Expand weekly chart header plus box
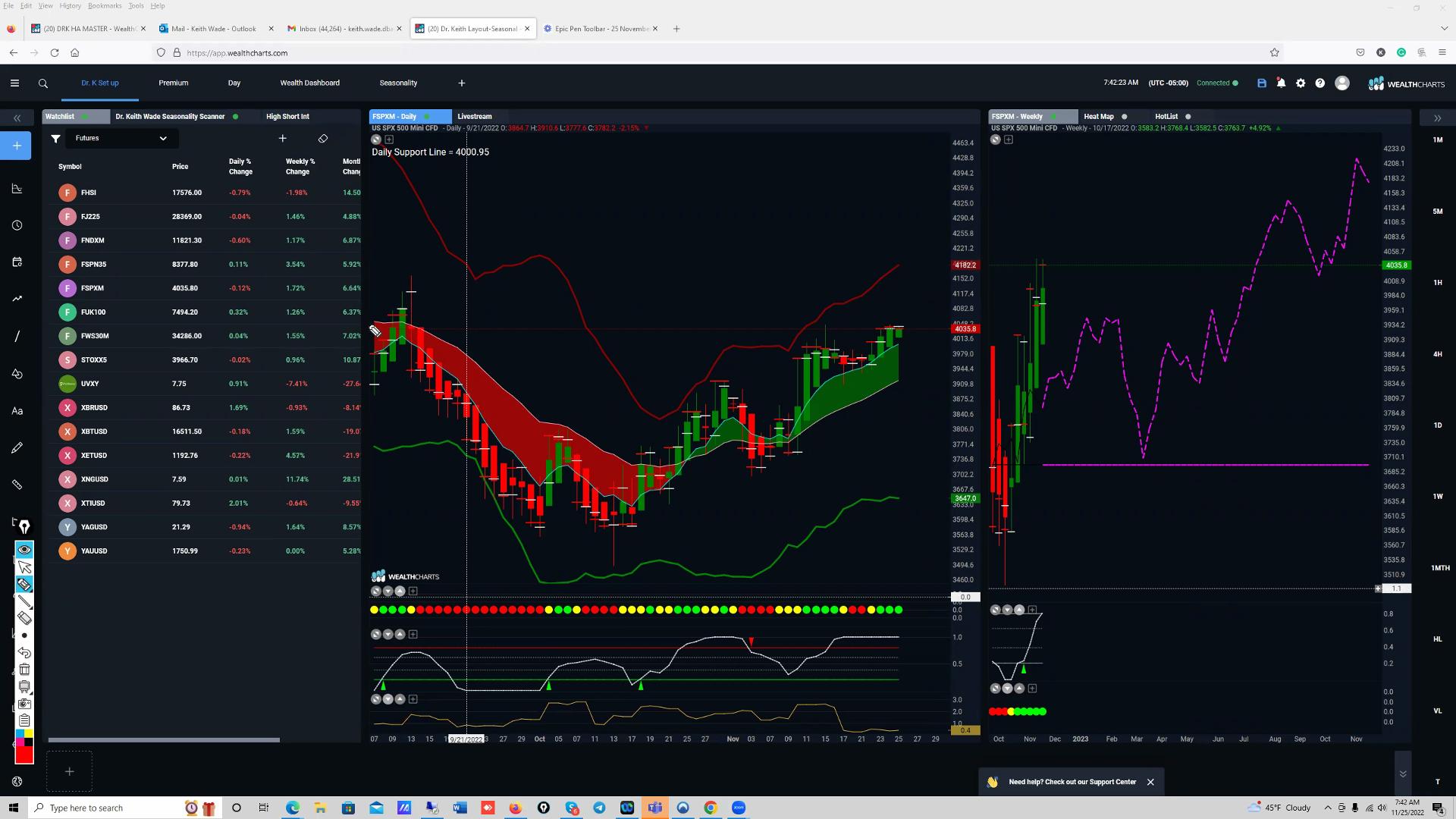 tap(1009, 140)
